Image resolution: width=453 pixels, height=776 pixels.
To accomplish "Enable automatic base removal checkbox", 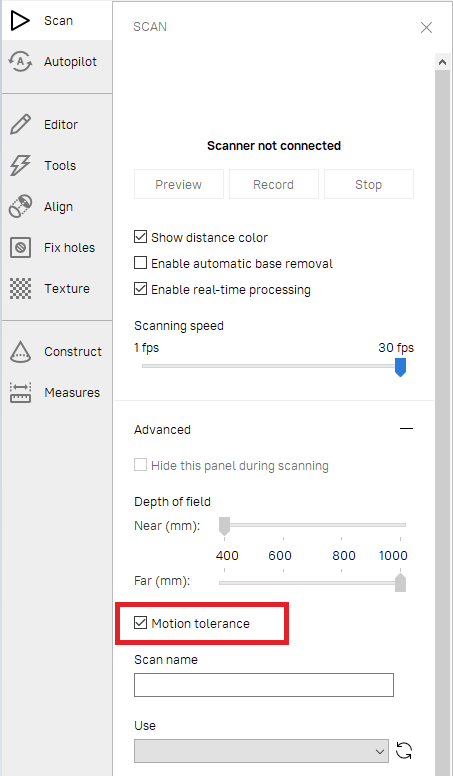I will [x=141, y=262].
